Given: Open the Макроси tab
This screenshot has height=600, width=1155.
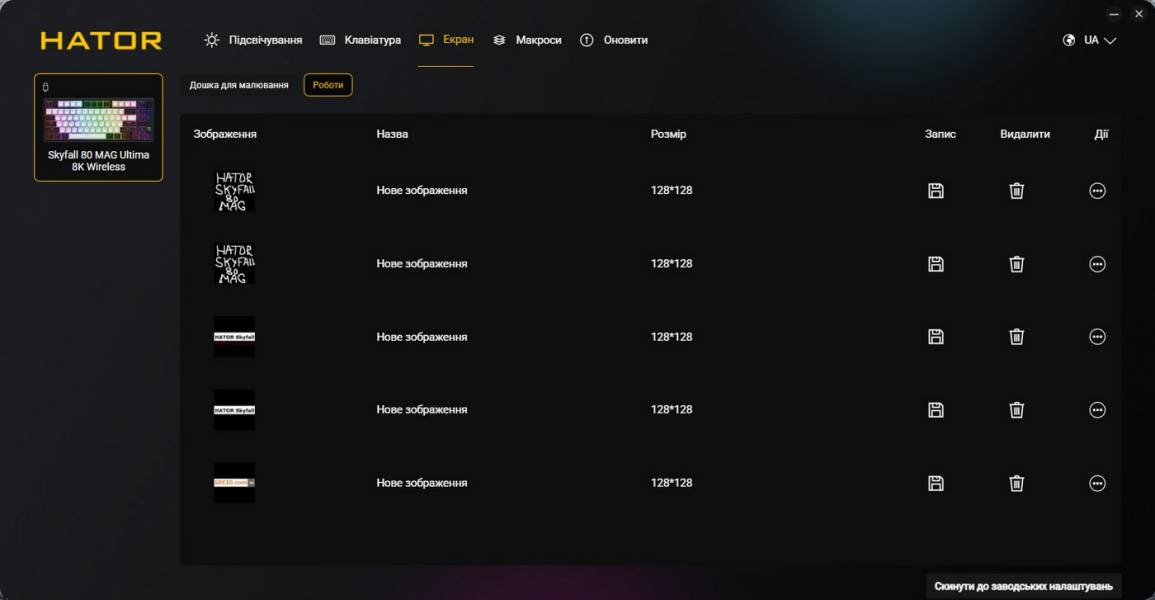Looking at the screenshot, I should [527, 40].
